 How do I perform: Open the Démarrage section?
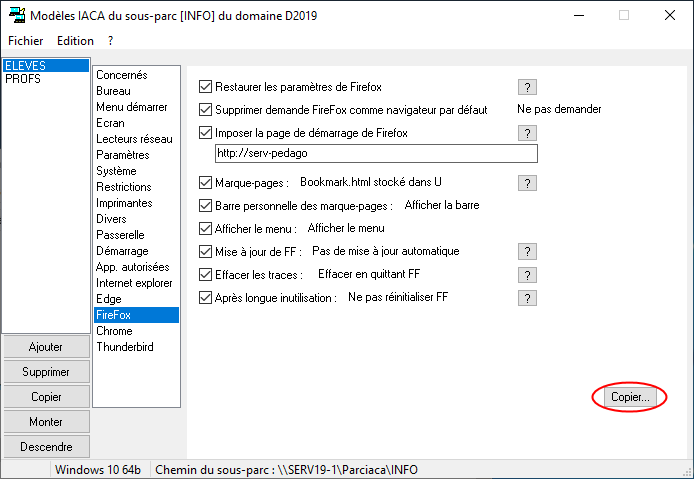[x=136, y=251]
